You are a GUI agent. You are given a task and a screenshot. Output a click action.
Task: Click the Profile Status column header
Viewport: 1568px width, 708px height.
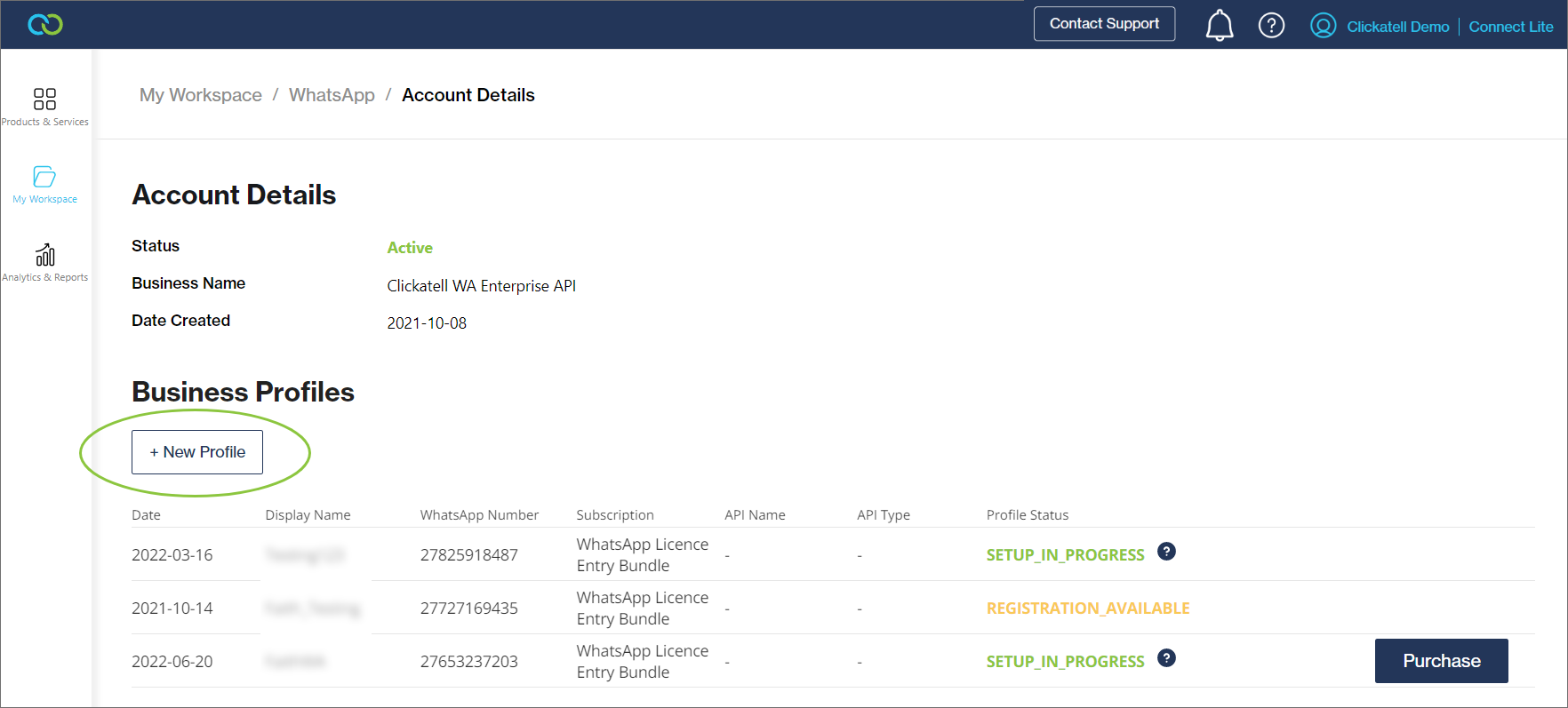pyautogui.click(x=1028, y=515)
